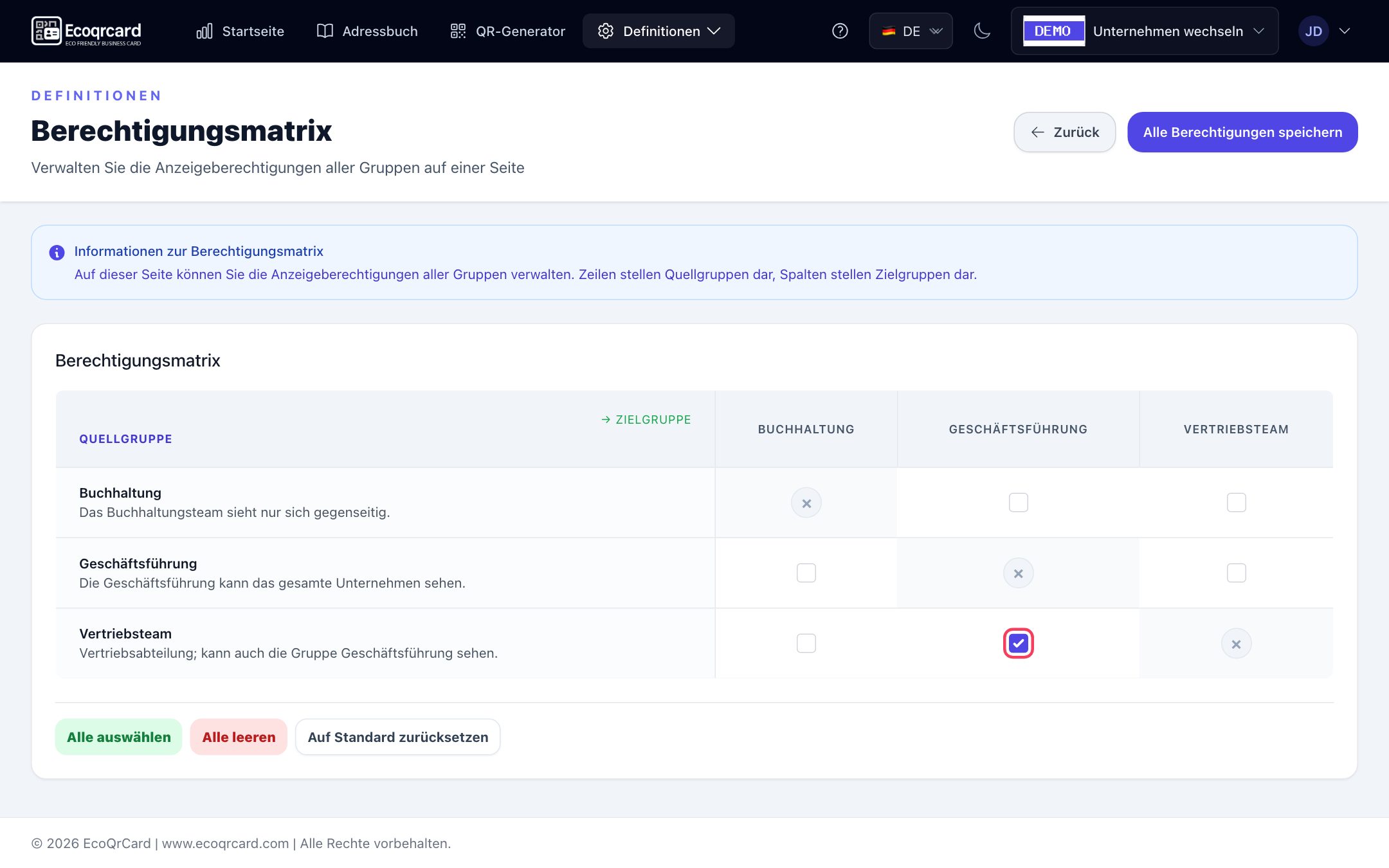Open help via question mark icon
The image size is (1389, 868).
(840, 31)
